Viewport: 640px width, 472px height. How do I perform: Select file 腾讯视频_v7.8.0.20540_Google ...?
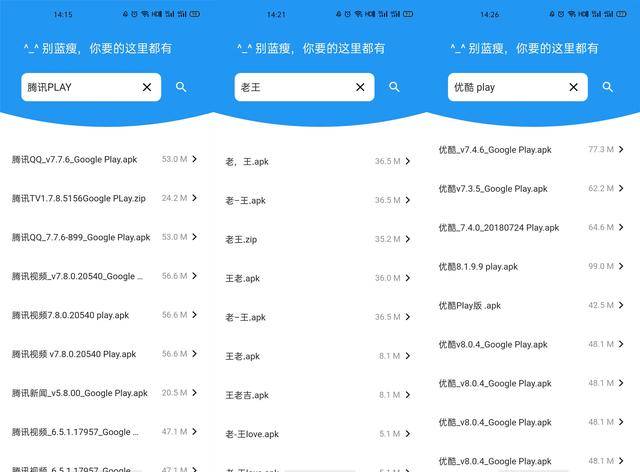(x=77, y=276)
